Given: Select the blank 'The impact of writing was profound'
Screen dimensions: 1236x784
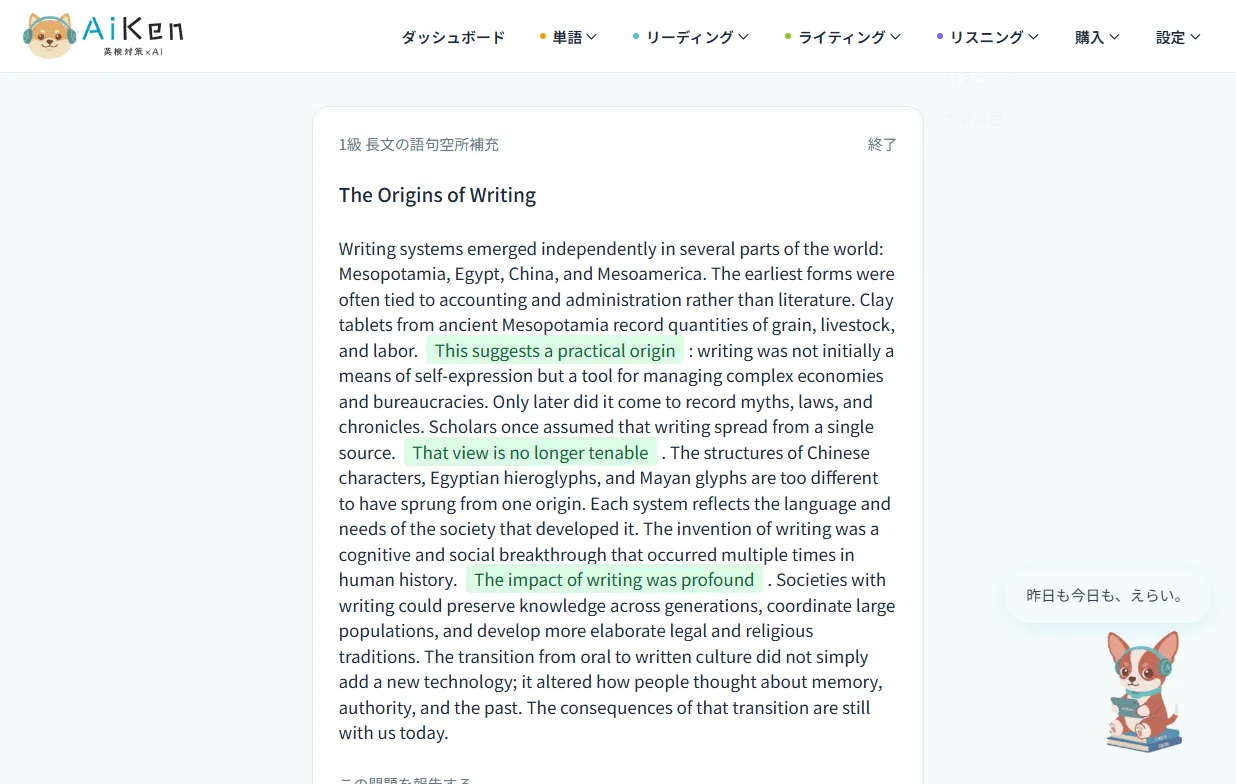Looking at the screenshot, I should coord(614,580).
